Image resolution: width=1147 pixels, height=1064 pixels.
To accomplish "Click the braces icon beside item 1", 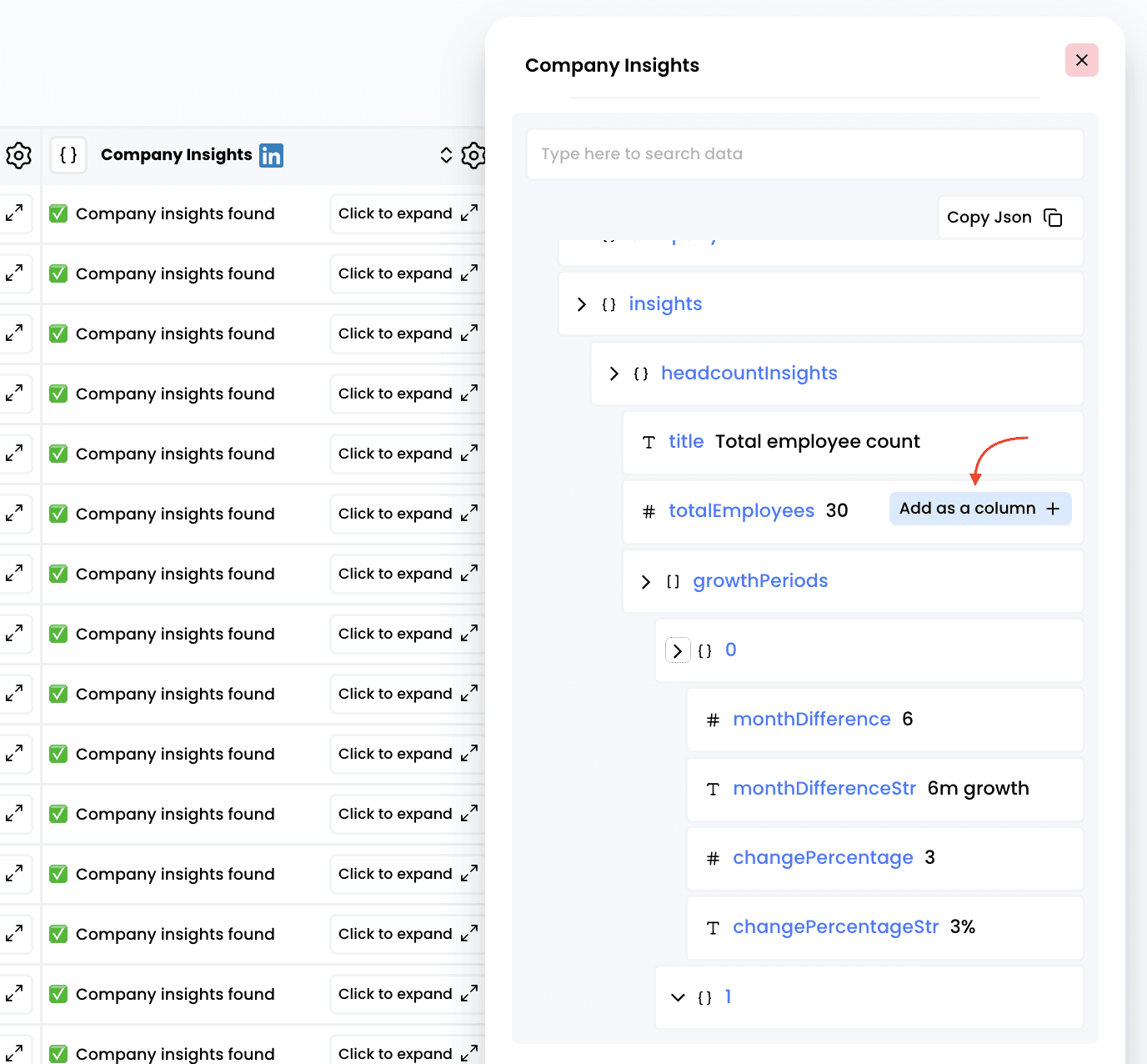I will [x=705, y=998].
